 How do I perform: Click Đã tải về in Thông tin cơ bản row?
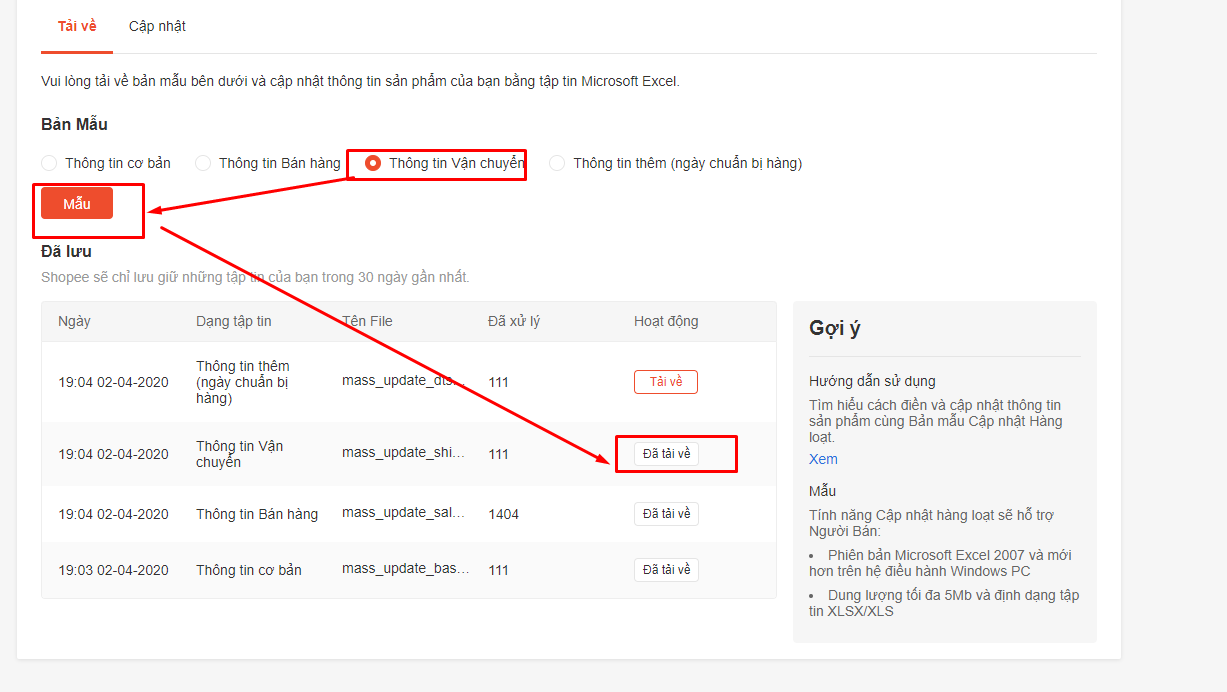666,570
